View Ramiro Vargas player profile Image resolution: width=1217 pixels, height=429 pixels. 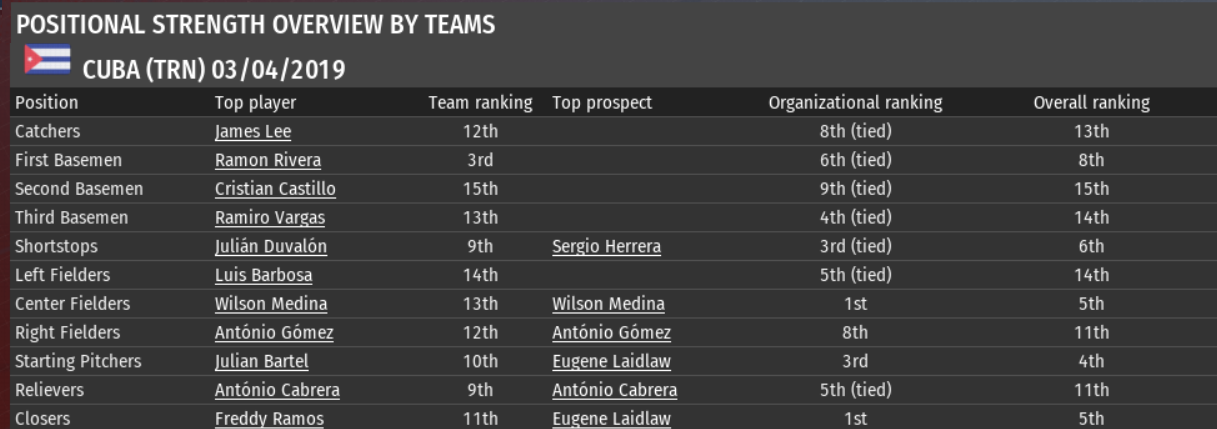pos(269,218)
